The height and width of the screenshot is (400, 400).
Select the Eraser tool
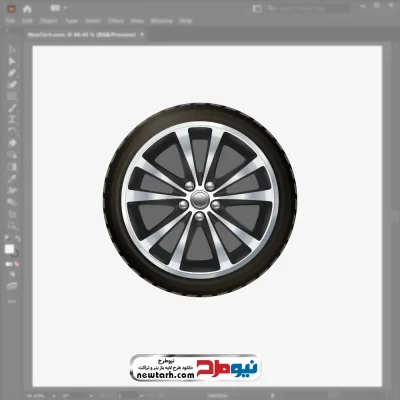(12, 143)
